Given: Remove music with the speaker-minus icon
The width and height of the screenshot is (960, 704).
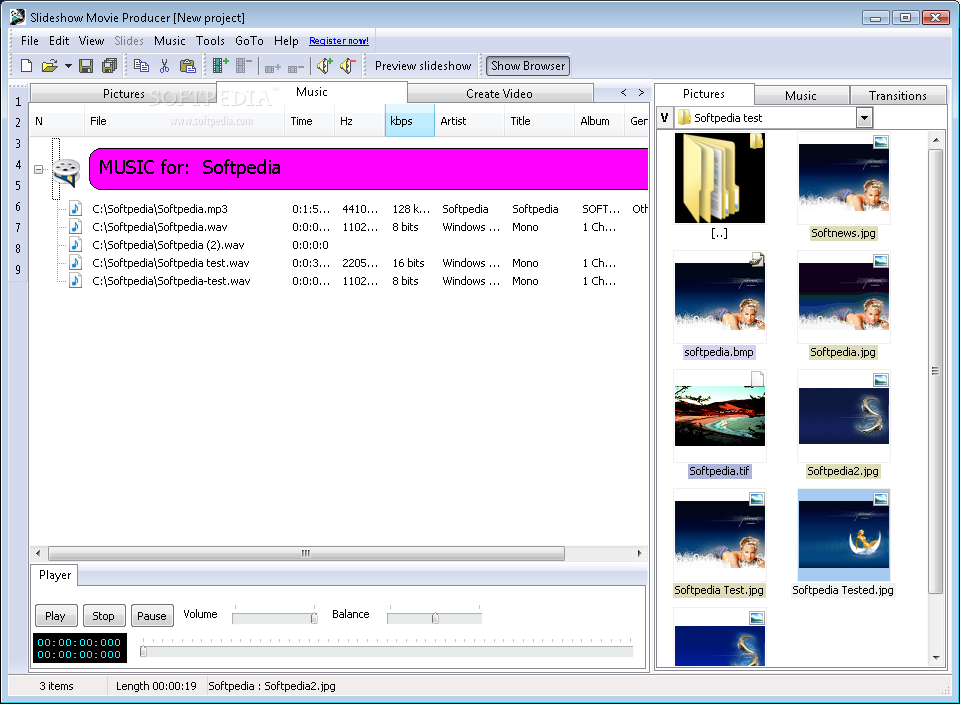Looking at the screenshot, I should point(347,66).
